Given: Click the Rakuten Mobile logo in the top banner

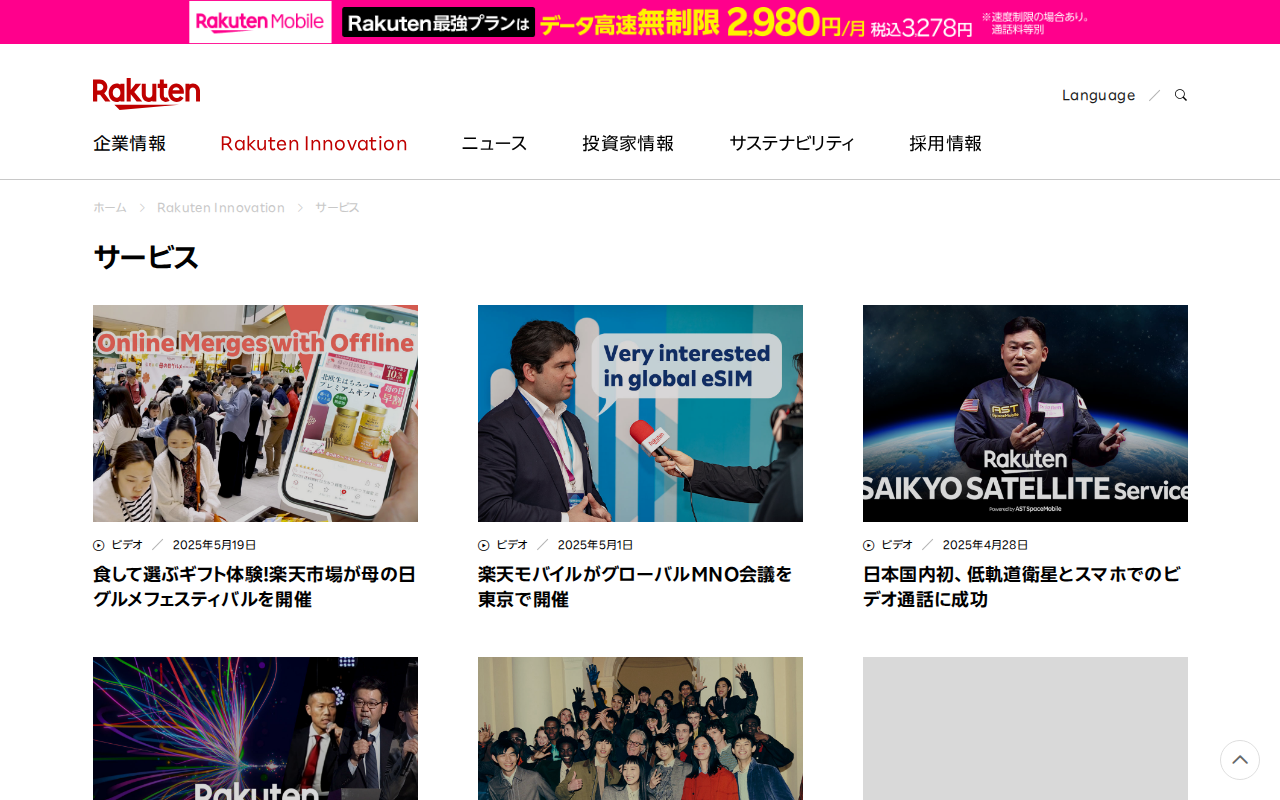Looking at the screenshot, I should pyautogui.click(x=260, y=21).
